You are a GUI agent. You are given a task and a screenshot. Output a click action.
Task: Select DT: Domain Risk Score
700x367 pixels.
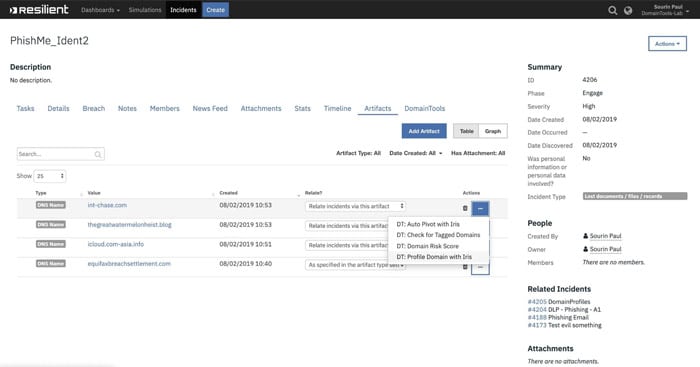click(427, 246)
